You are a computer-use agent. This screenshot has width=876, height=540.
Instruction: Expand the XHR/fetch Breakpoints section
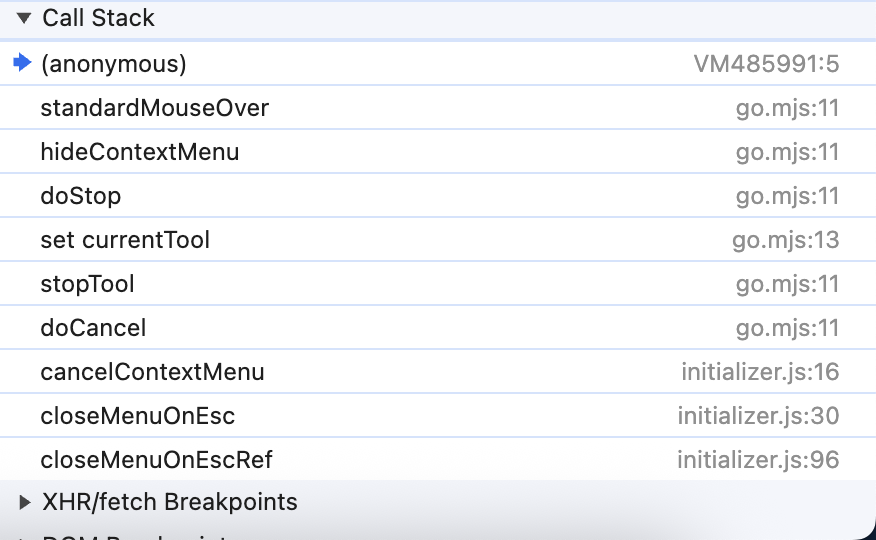[x=24, y=502]
